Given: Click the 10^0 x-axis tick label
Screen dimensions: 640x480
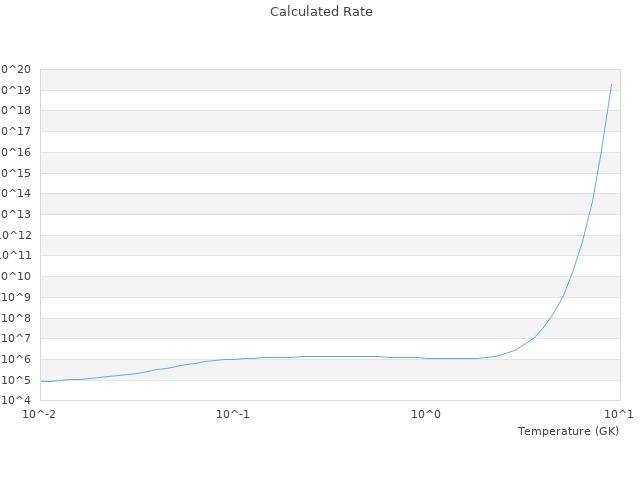Looking at the screenshot, I should tap(426, 414).
